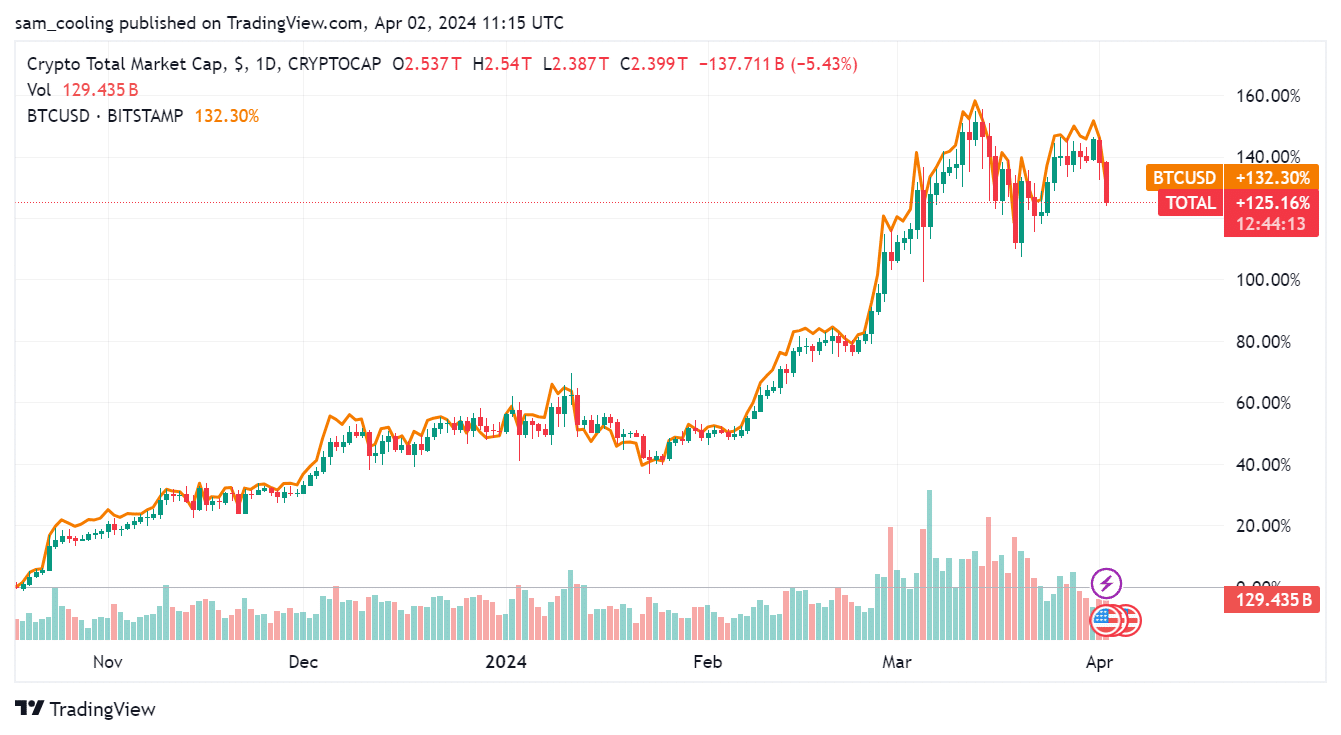Click the 2024 label on time axis

pyautogui.click(x=504, y=662)
